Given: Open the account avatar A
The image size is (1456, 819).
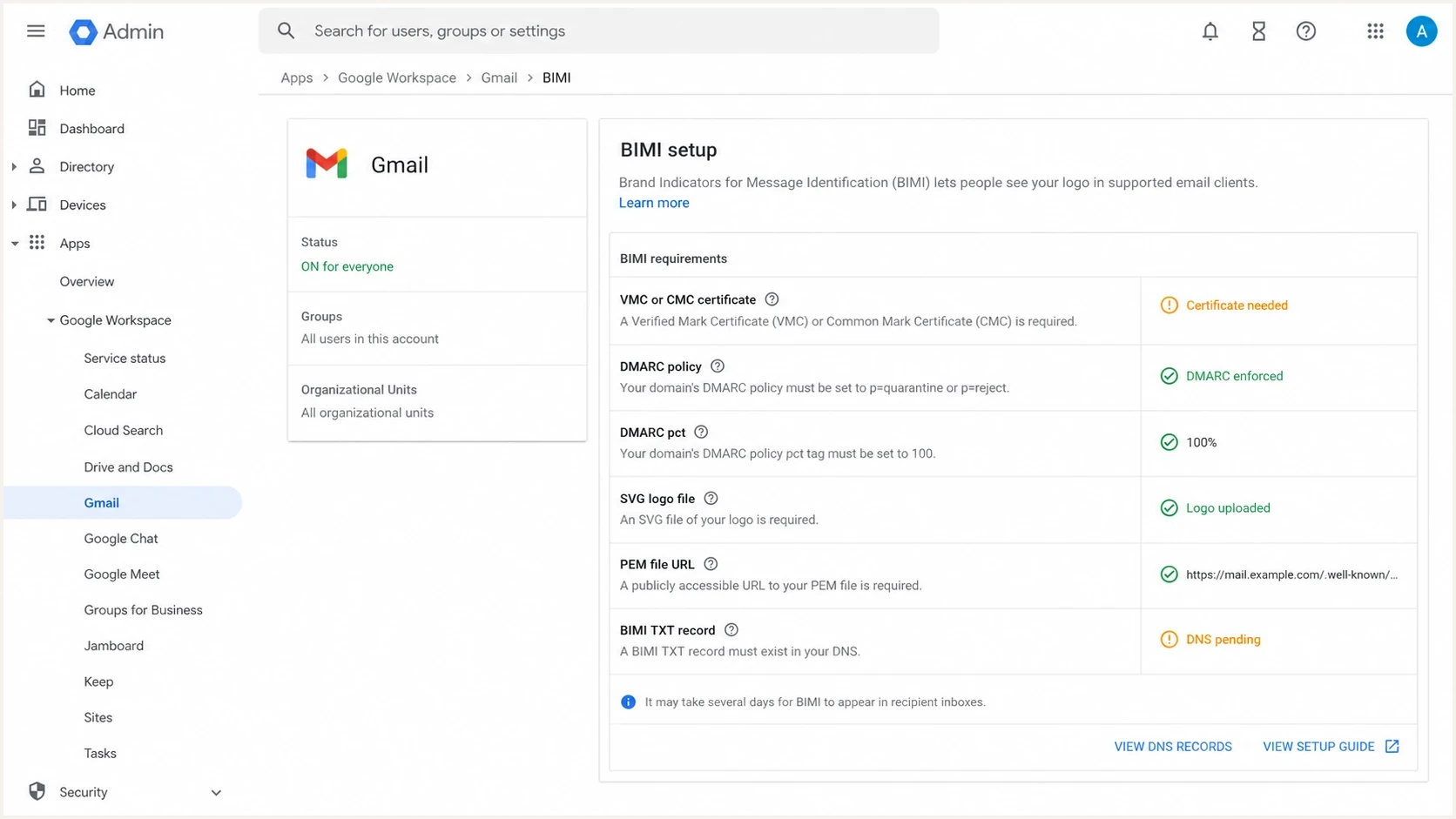Looking at the screenshot, I should (x=1422, y=31).
